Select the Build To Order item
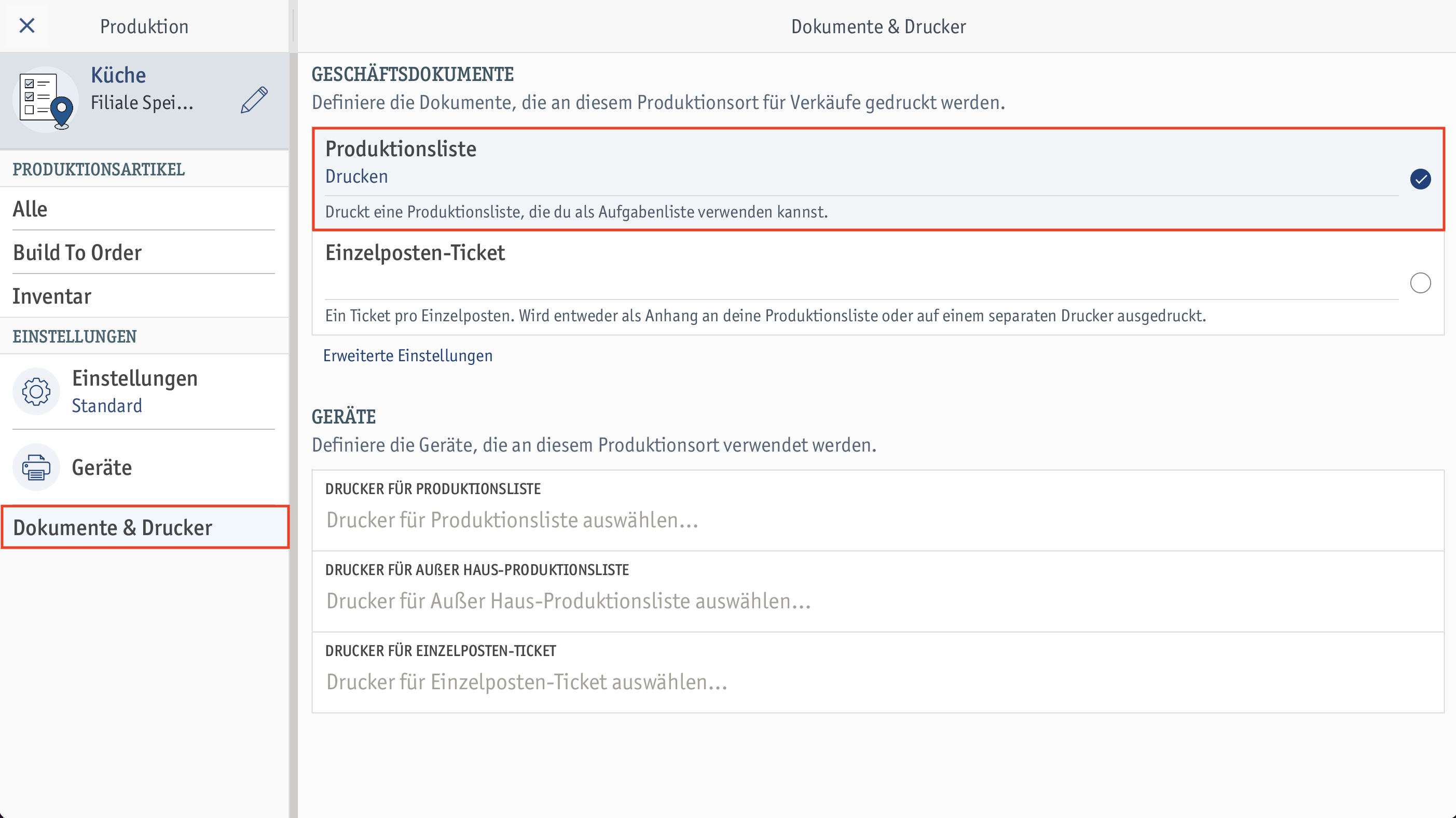Viewport: 1456px width, 818px height. [144, 252]
